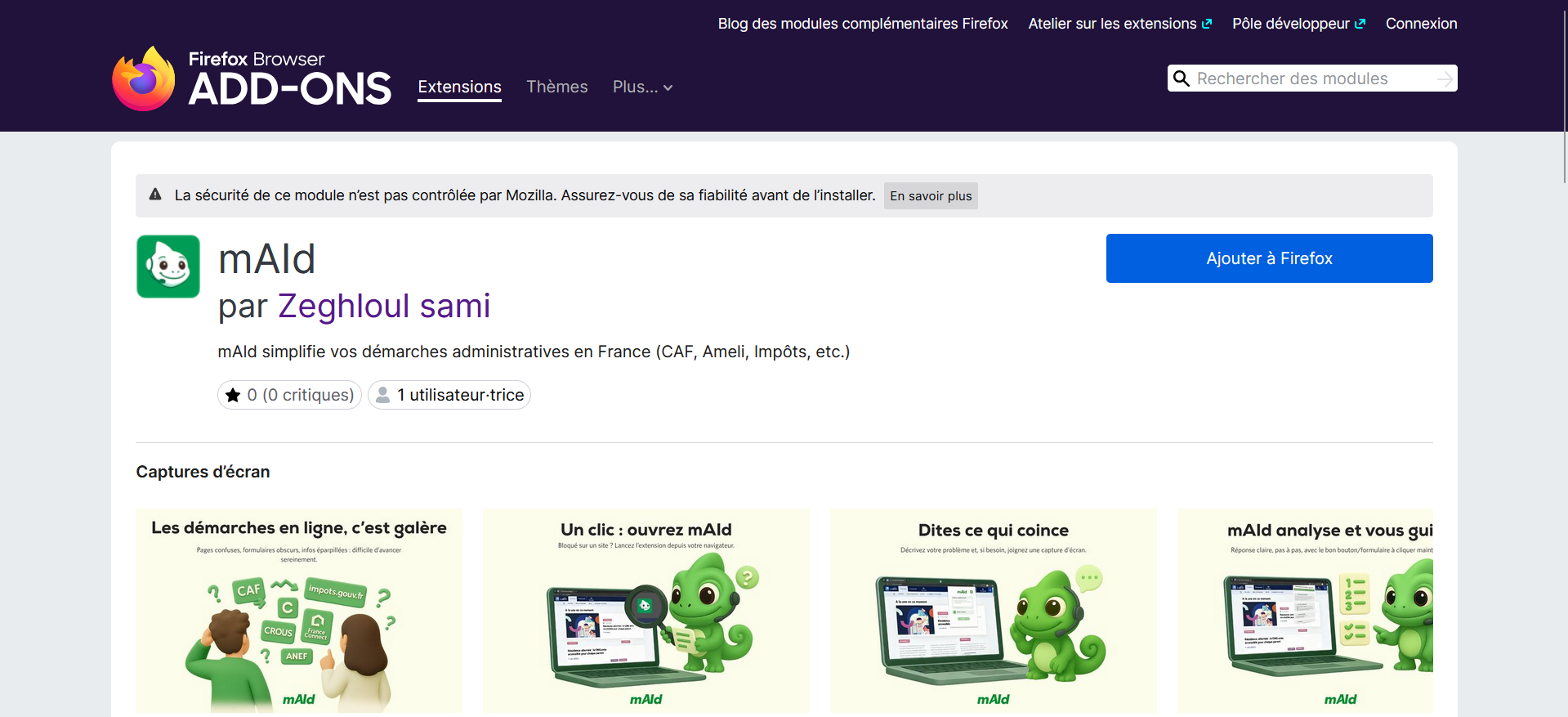
Task: Click the star rating icon
Action: [233, 395]
